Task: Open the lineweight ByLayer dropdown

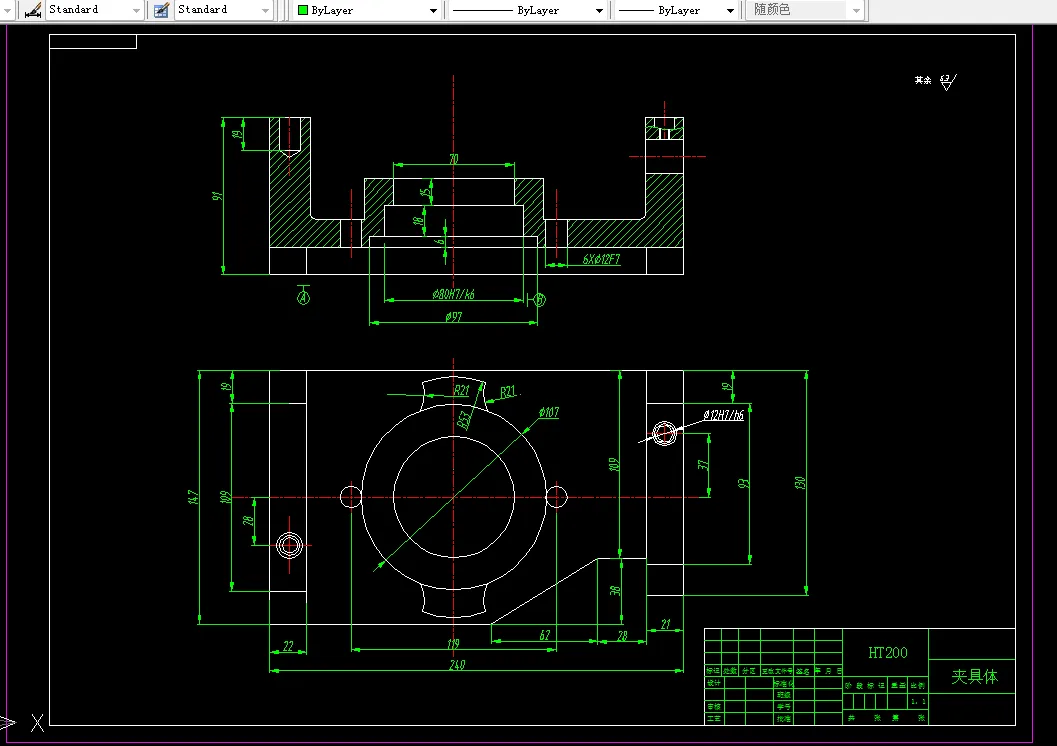Action: [x=676, y=10]
